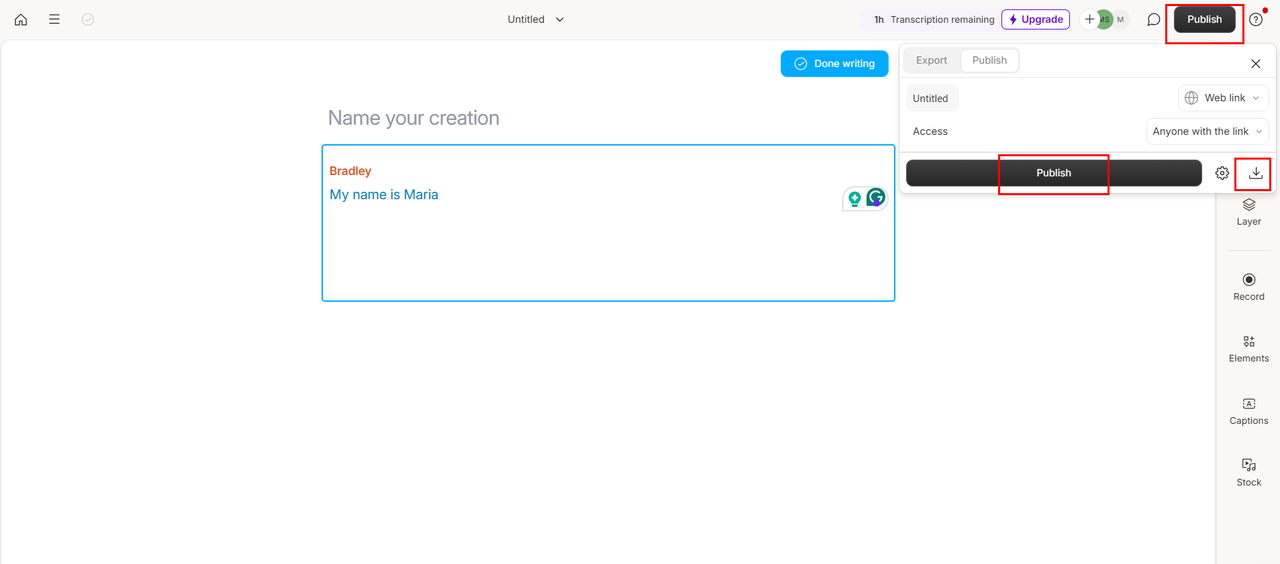Click the Grammarly G icon
Image resolution: width=1280 pixels, height=564 pixels.
click(876, 198)
